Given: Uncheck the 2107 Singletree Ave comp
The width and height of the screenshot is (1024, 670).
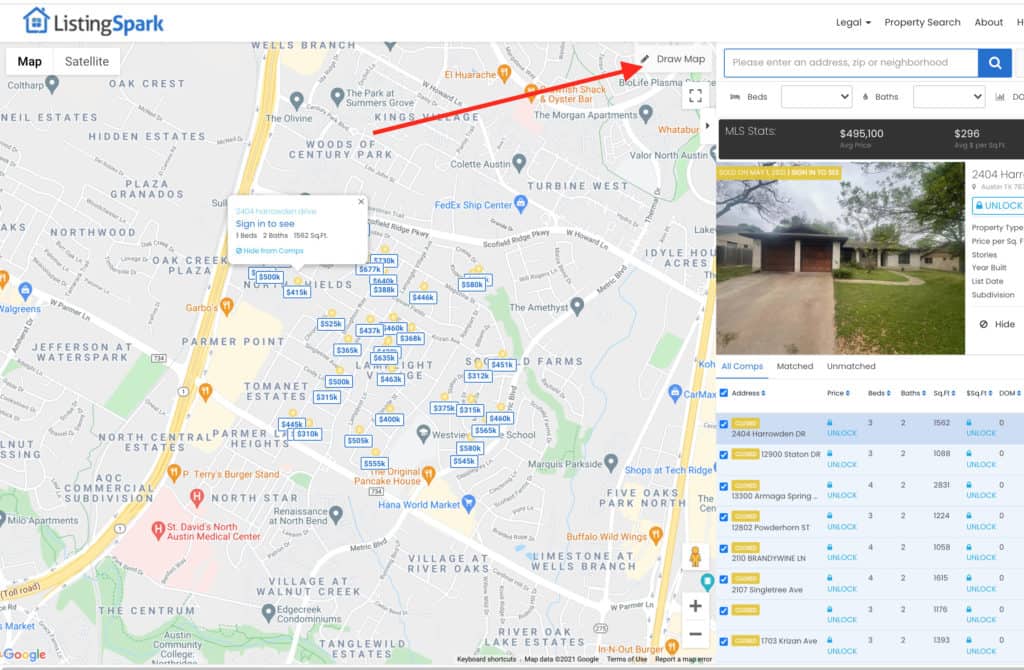Looking at the screenshot, I should pyautogui.click(x=724, y=579).
